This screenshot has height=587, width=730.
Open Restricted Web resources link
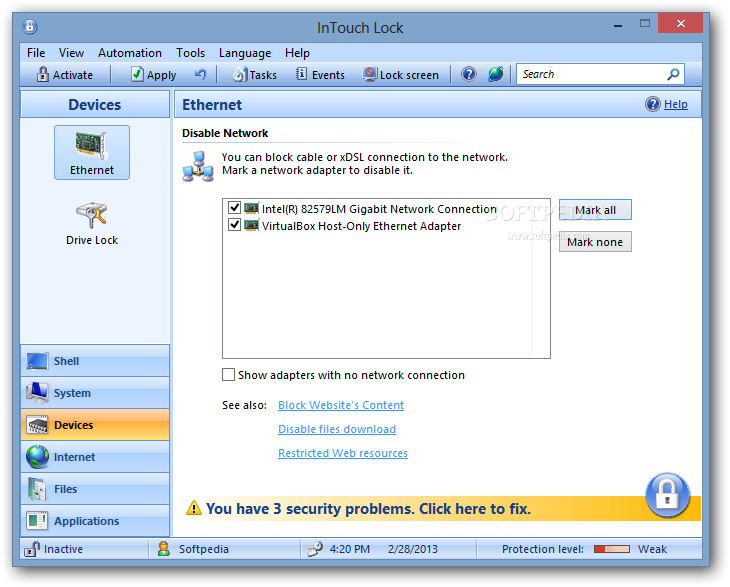coord(343,453)
